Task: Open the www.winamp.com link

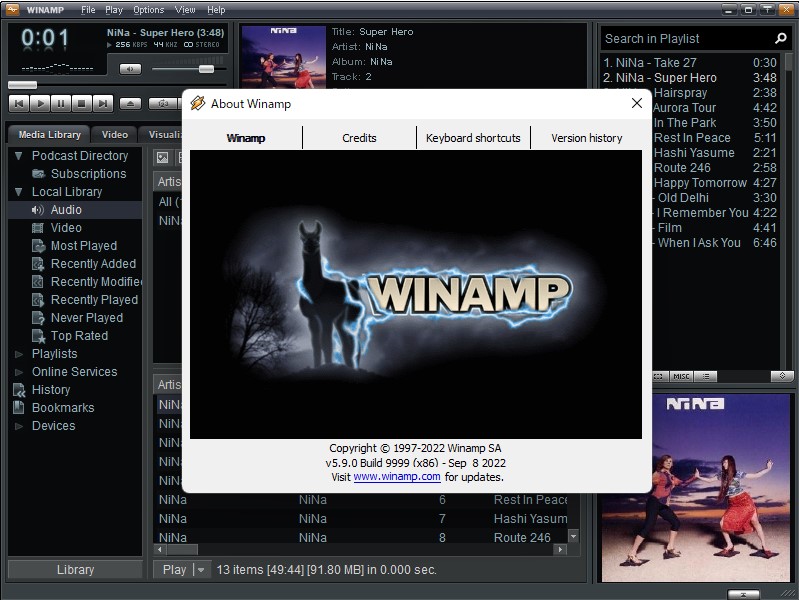Action: coord(397,477)
